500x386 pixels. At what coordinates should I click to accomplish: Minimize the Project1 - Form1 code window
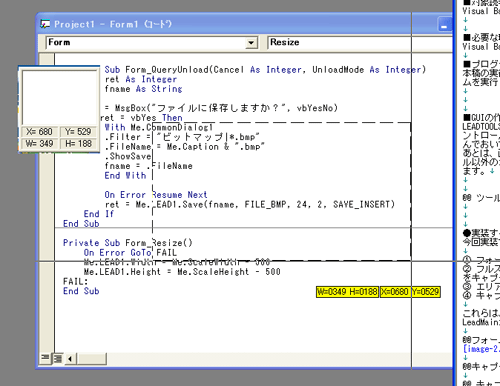(444, 24)
